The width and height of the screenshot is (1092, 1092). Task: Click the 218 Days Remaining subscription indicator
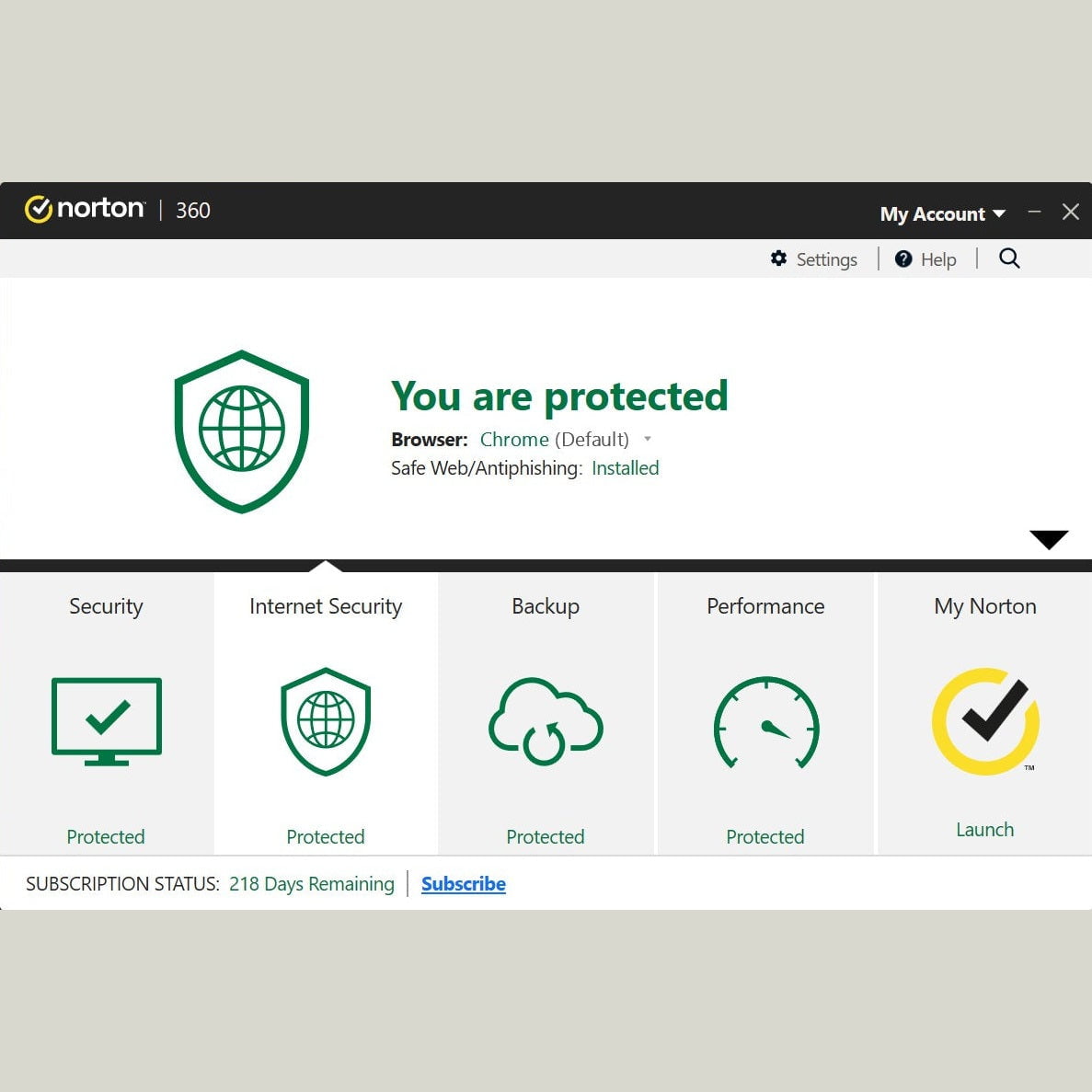point(312,883)
